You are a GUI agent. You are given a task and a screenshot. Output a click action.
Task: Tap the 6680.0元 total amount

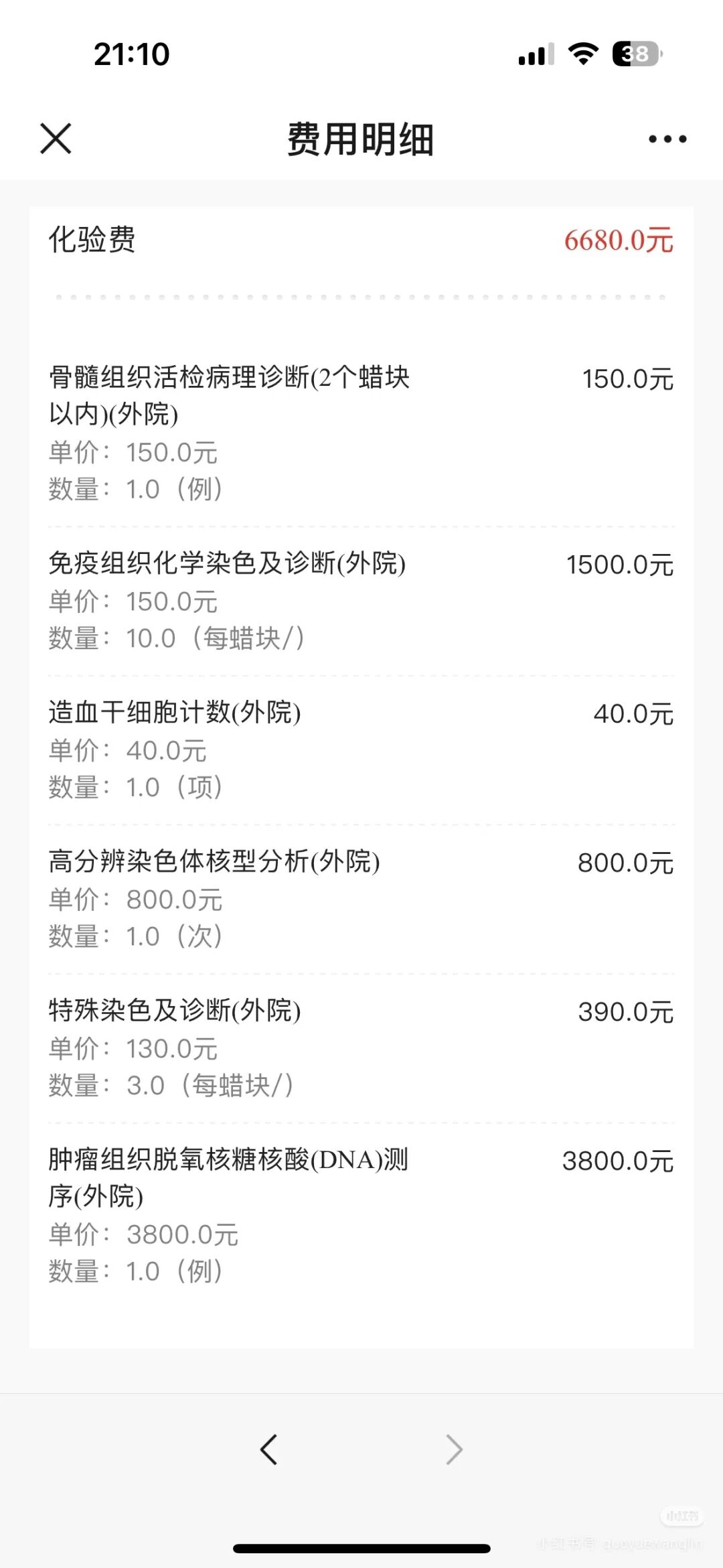pos(619,240)
